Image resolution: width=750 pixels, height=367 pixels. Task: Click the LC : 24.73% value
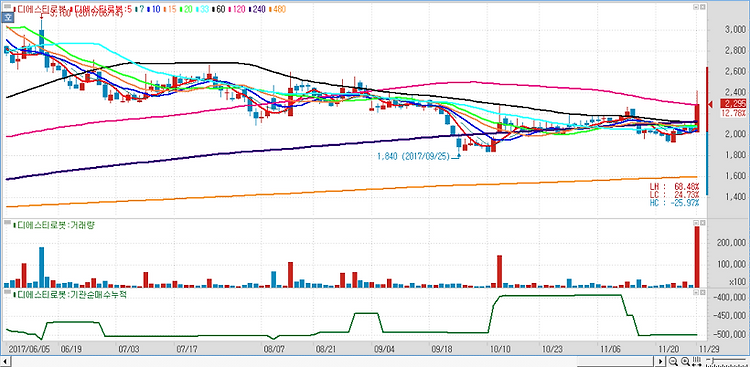tap(673, 194)
